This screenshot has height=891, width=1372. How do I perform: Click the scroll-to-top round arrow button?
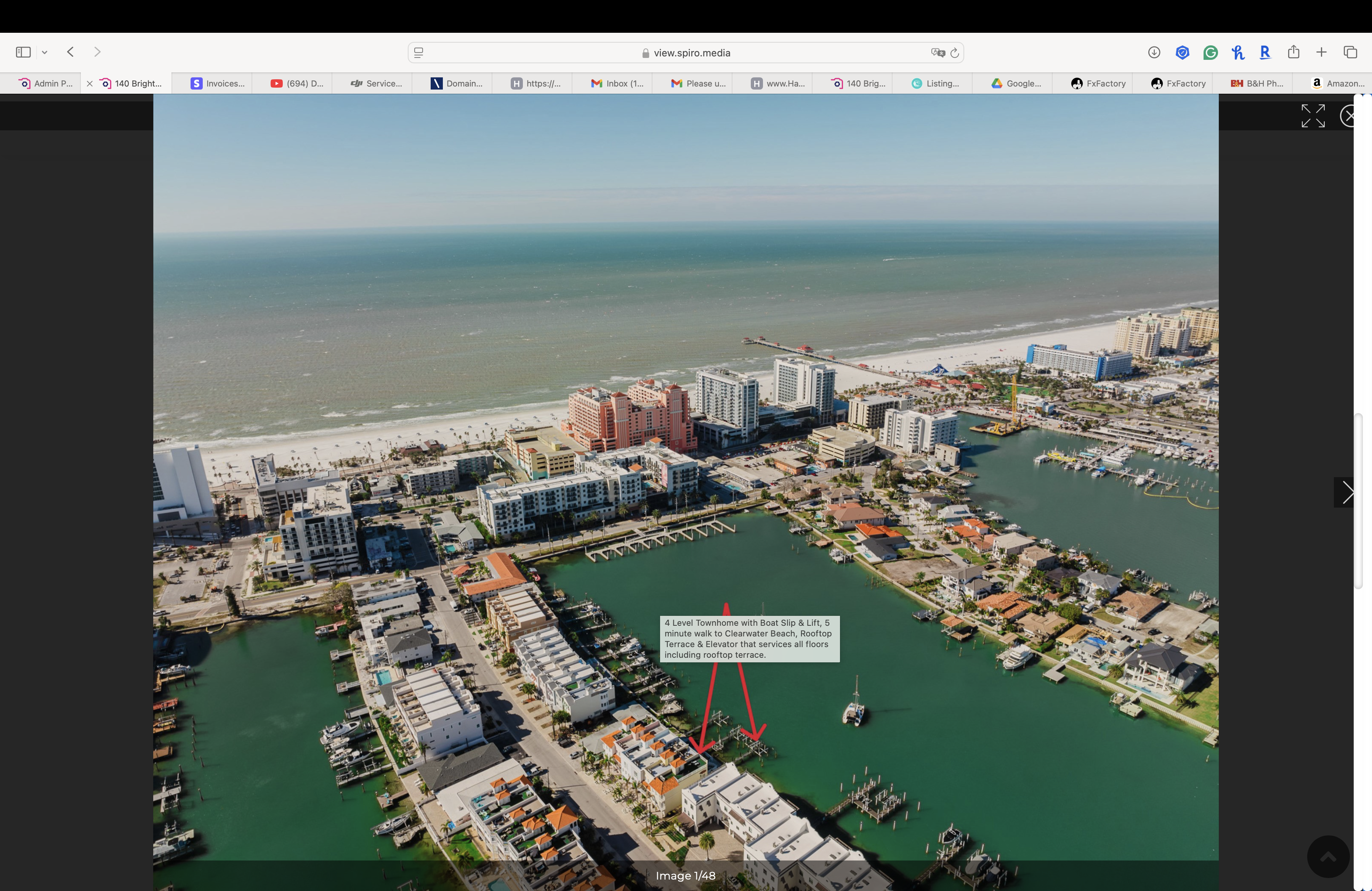pyautogui.click(x=1328, y=856)
